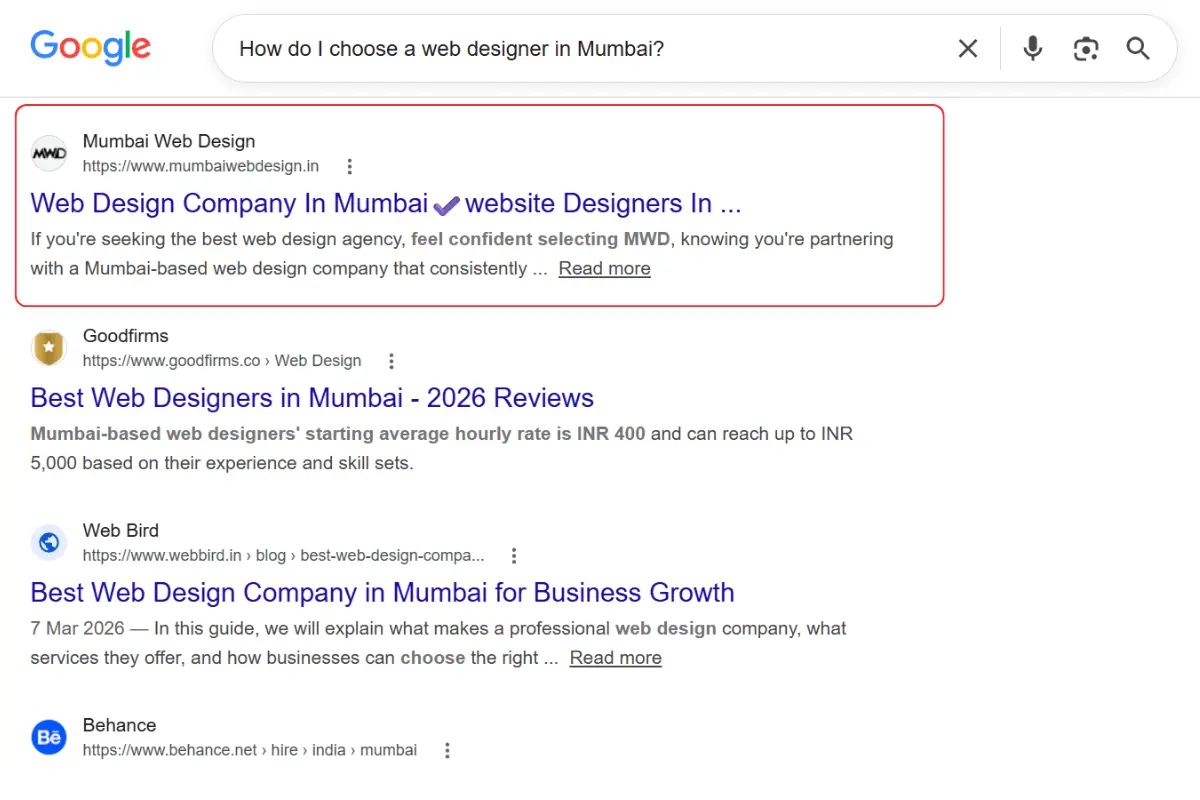The height and width of the screenshot is (800, 1200).
Task: Open the three-dot menu for mumbaiwebdesign.in result
Action: point(349,166)
